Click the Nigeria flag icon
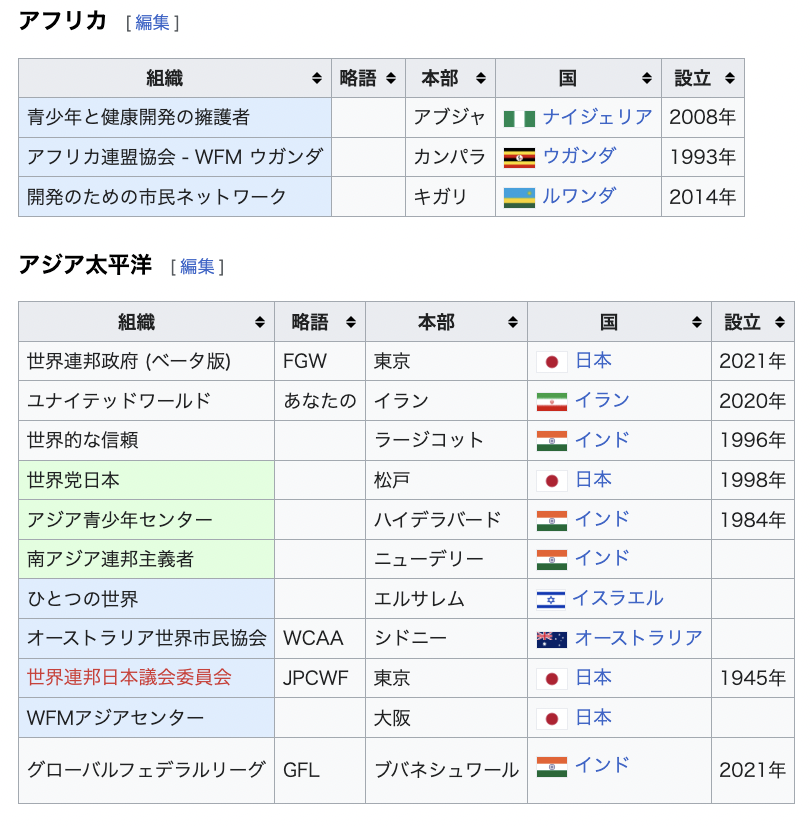810x826 pixels. click(x=519, y=119)
